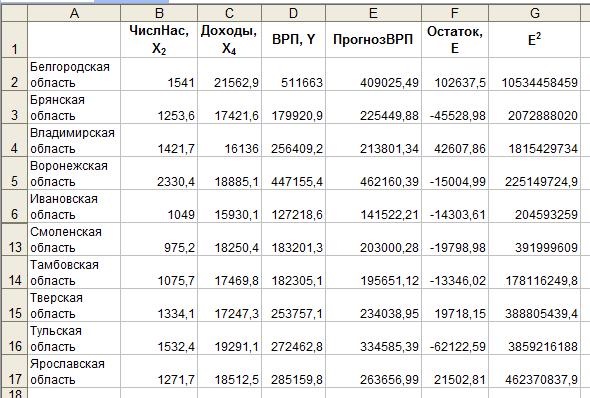Select the Воронежская область cell
The image size is (590, 398).
click(x=74, y=173)
